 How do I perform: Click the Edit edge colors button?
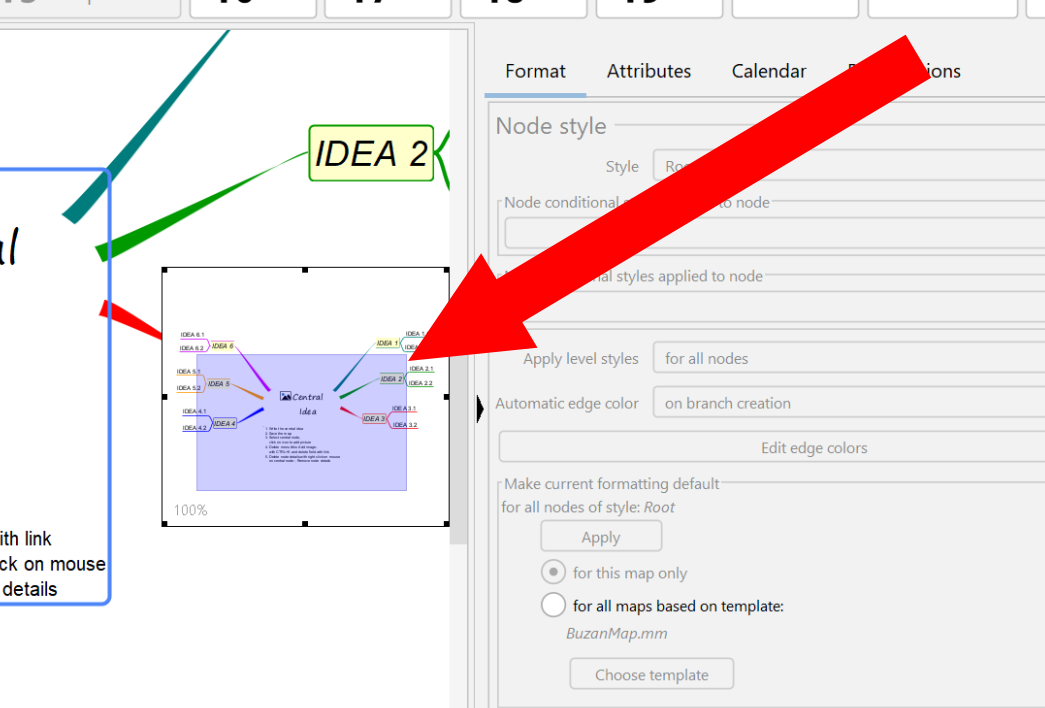[772, 447]
